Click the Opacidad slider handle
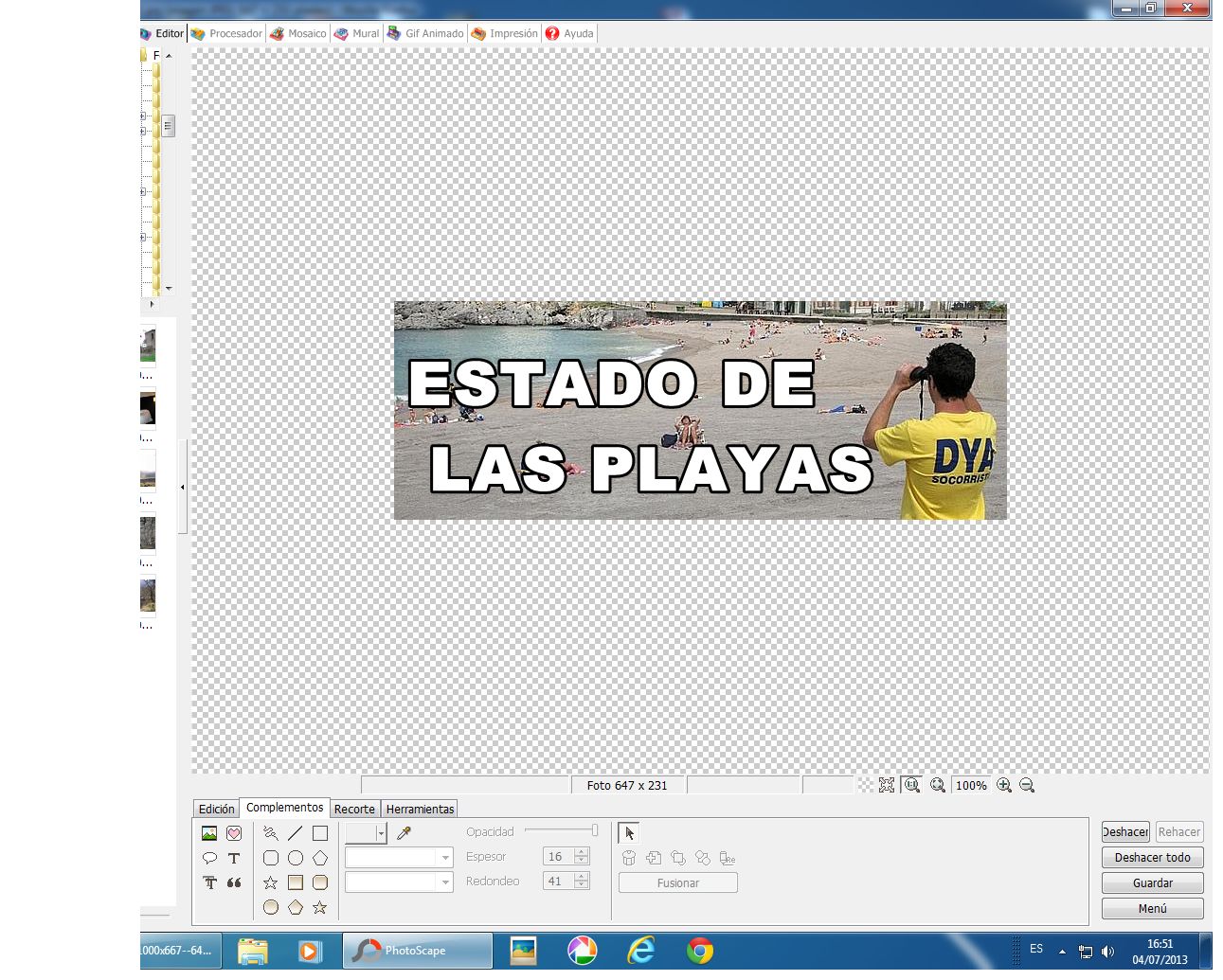This screenshot has width=1223, height=980. [595, 830]
